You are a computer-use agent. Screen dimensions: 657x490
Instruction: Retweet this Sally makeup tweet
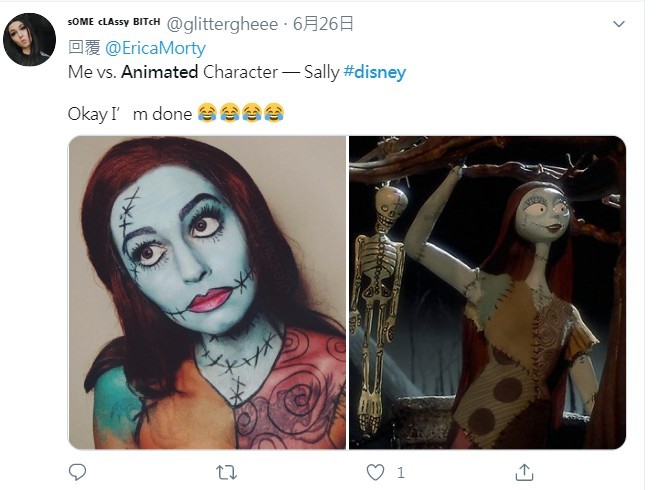pyautogui.click(x=227, y=471)
